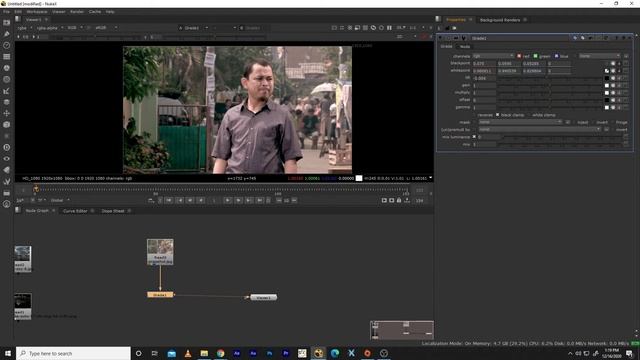Enable the mask inject checkbox
This screenshot has width=640, height=360.
pyautogui.click(x=574, y=122)
